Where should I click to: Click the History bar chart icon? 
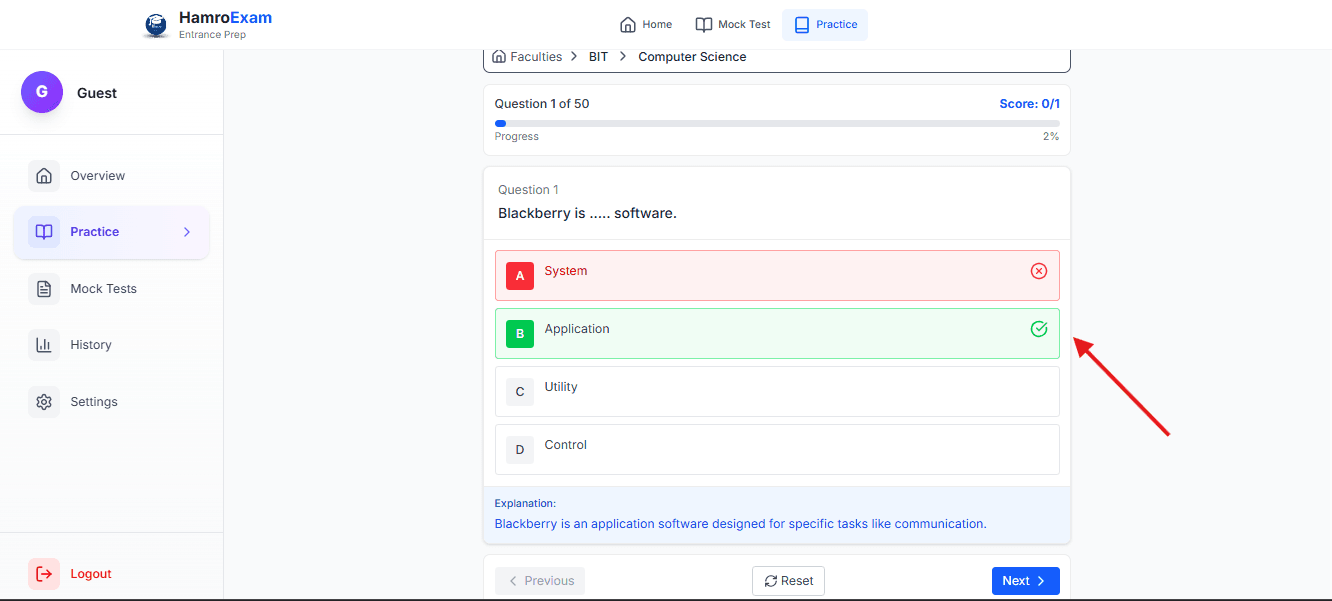pyautogui.click(x=44, y=345)
